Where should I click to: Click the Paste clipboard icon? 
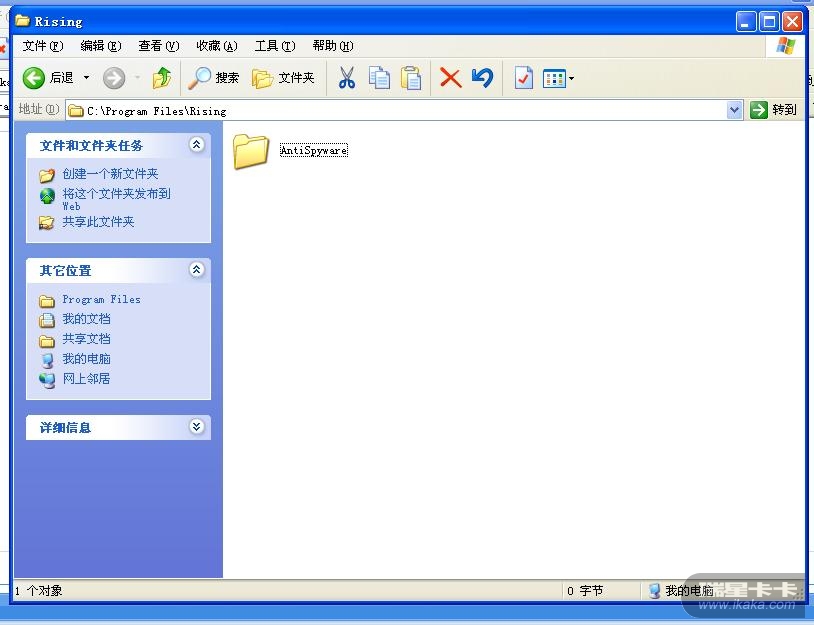pyautogui.click(x=411, y=78)
